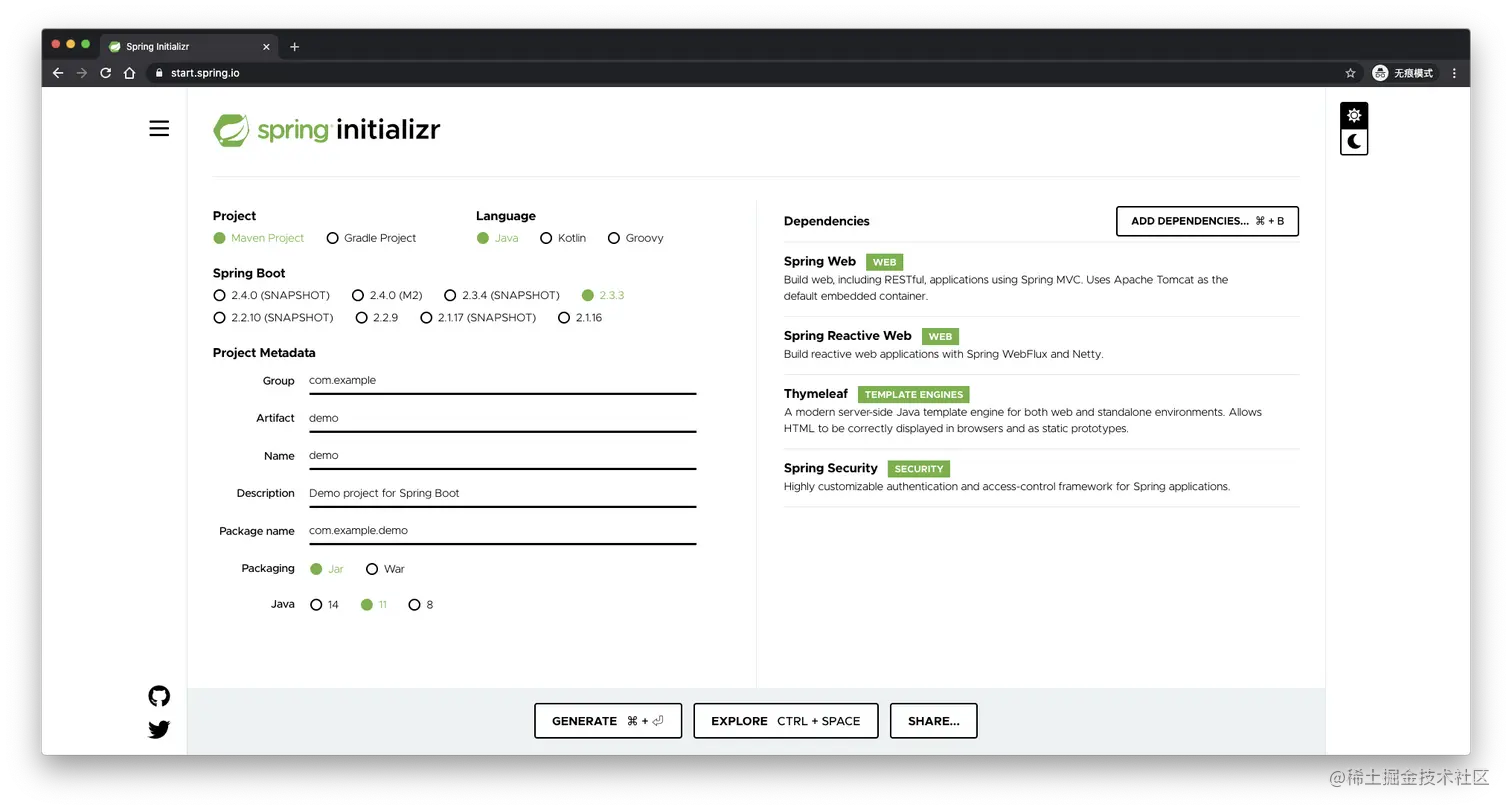Select Java version 14
This screenshot has height=810, width=1512.
325,605
